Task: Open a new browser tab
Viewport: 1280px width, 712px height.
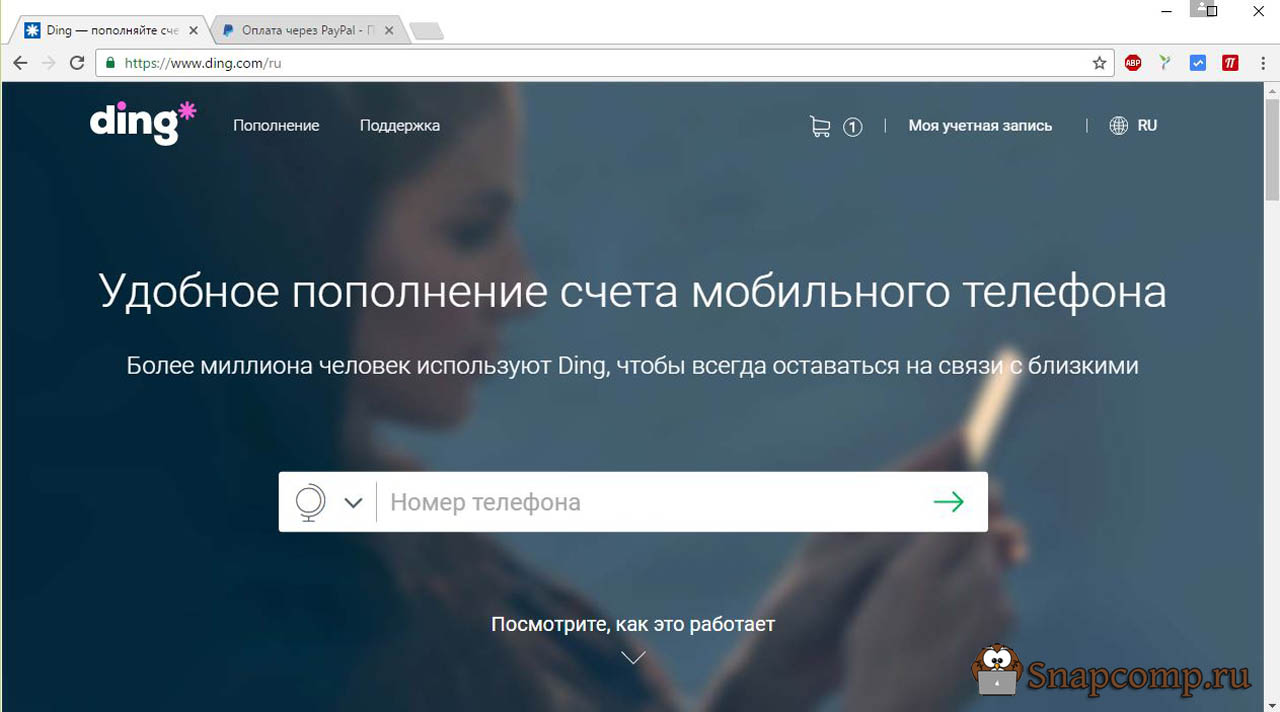Action: [427, 31]
